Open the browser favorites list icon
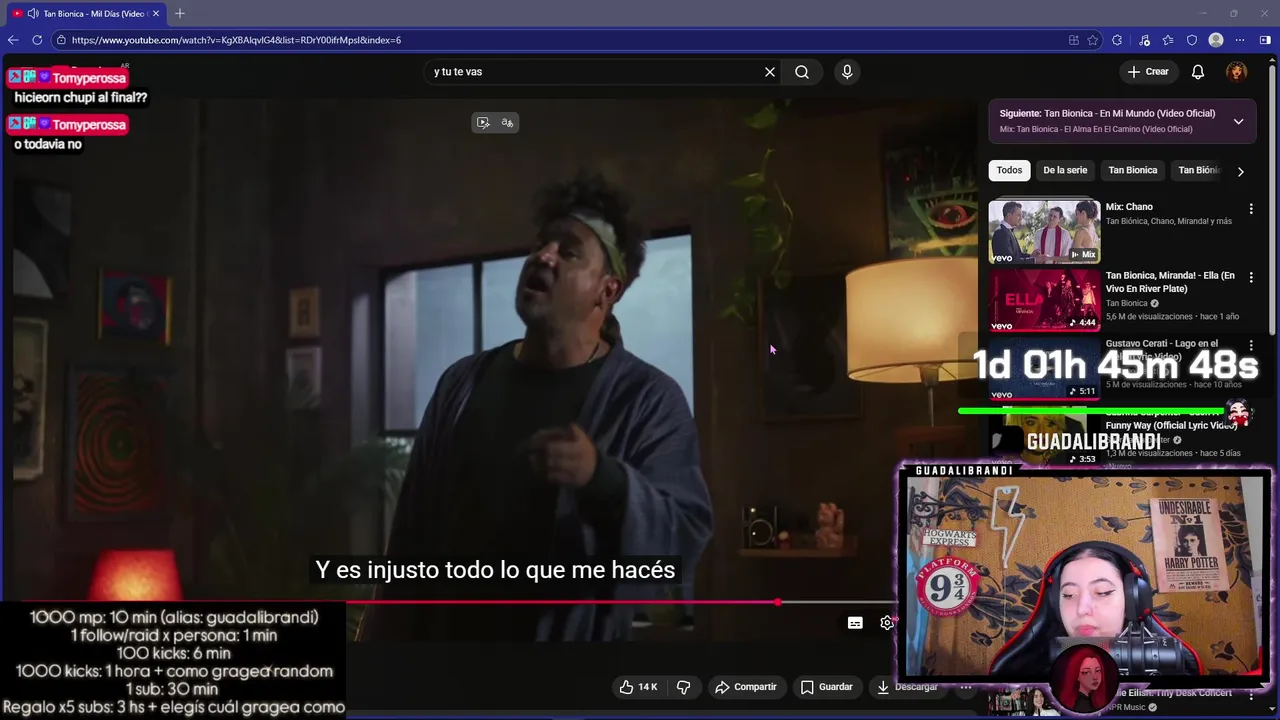The height and width of the screenshot is (720, 1280). [x=1168, y=40]
